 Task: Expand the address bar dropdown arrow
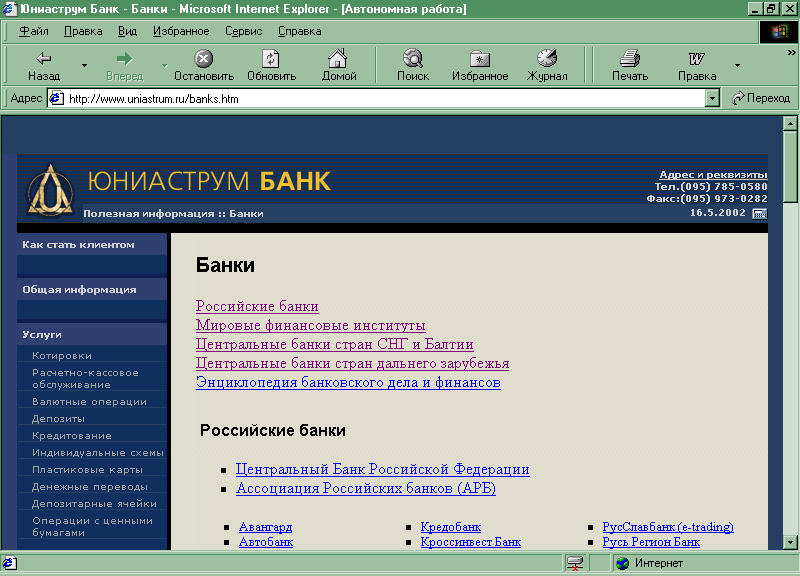712,99
